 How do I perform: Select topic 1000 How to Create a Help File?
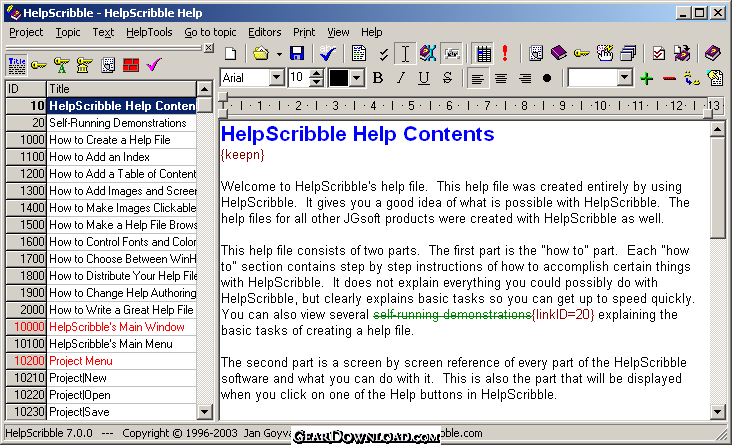pyautogui.click(x=101, y=140)
